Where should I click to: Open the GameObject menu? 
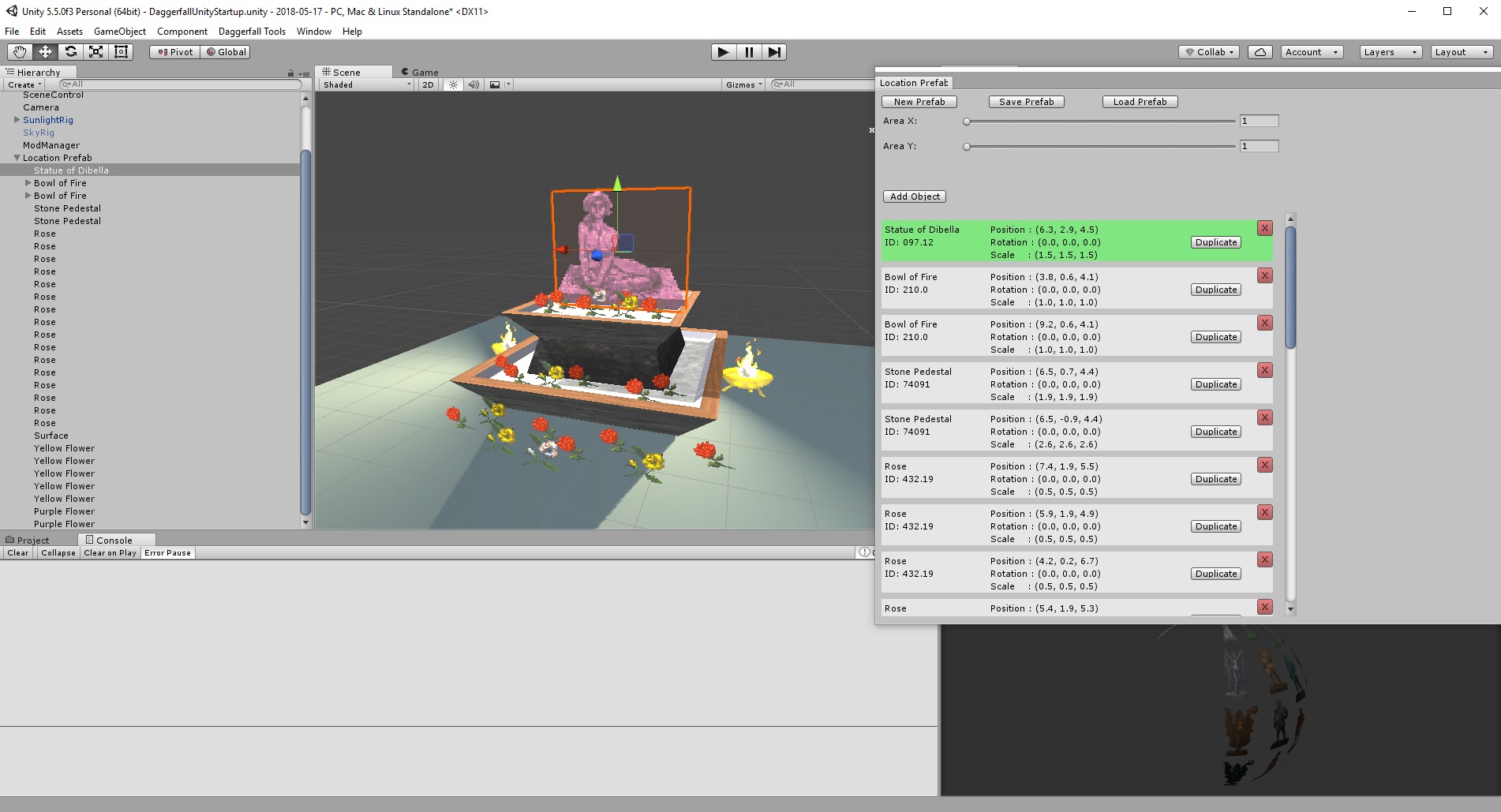click(120, 32)
